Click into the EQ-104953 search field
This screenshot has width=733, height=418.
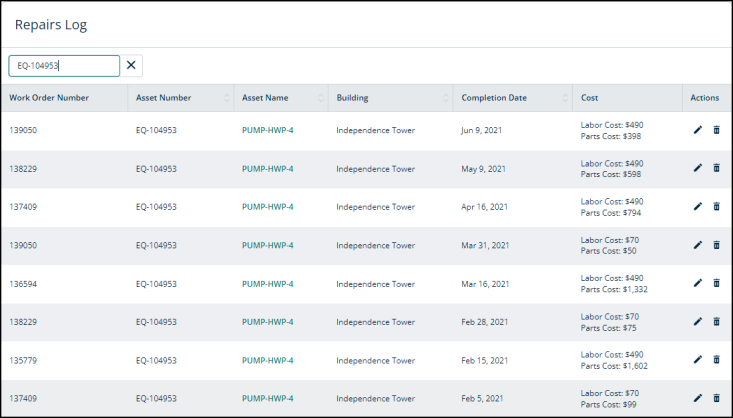64,66
